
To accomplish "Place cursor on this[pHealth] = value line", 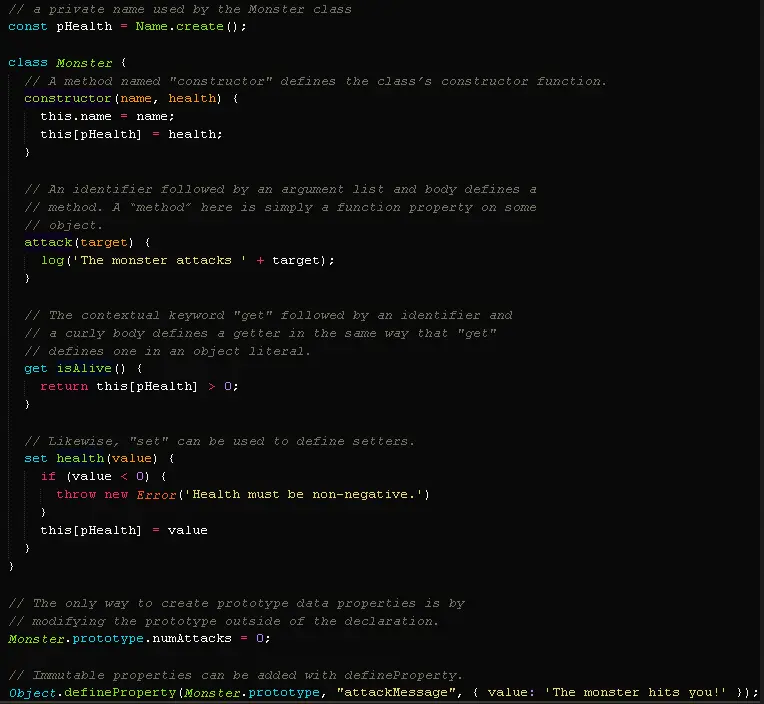I will click(x=123, y=530).
